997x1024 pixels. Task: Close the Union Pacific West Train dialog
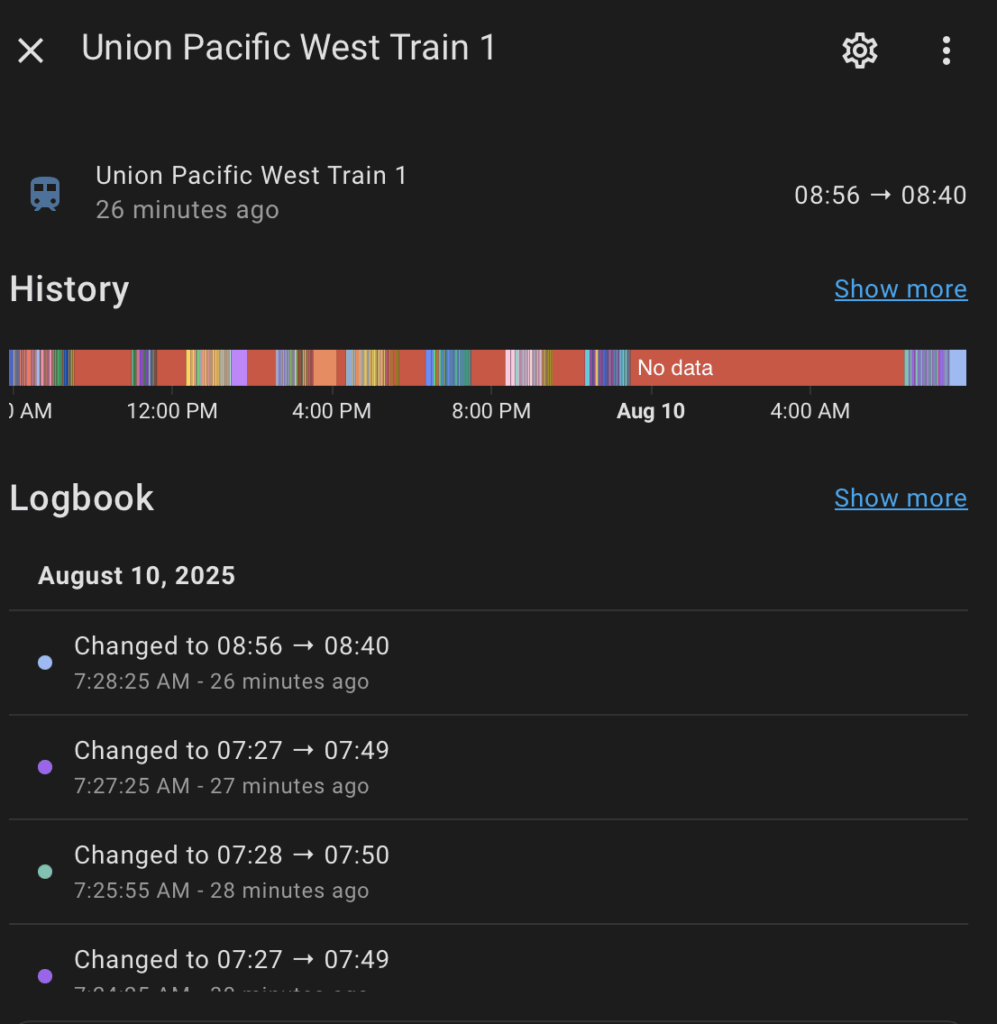tap(31, 50)
